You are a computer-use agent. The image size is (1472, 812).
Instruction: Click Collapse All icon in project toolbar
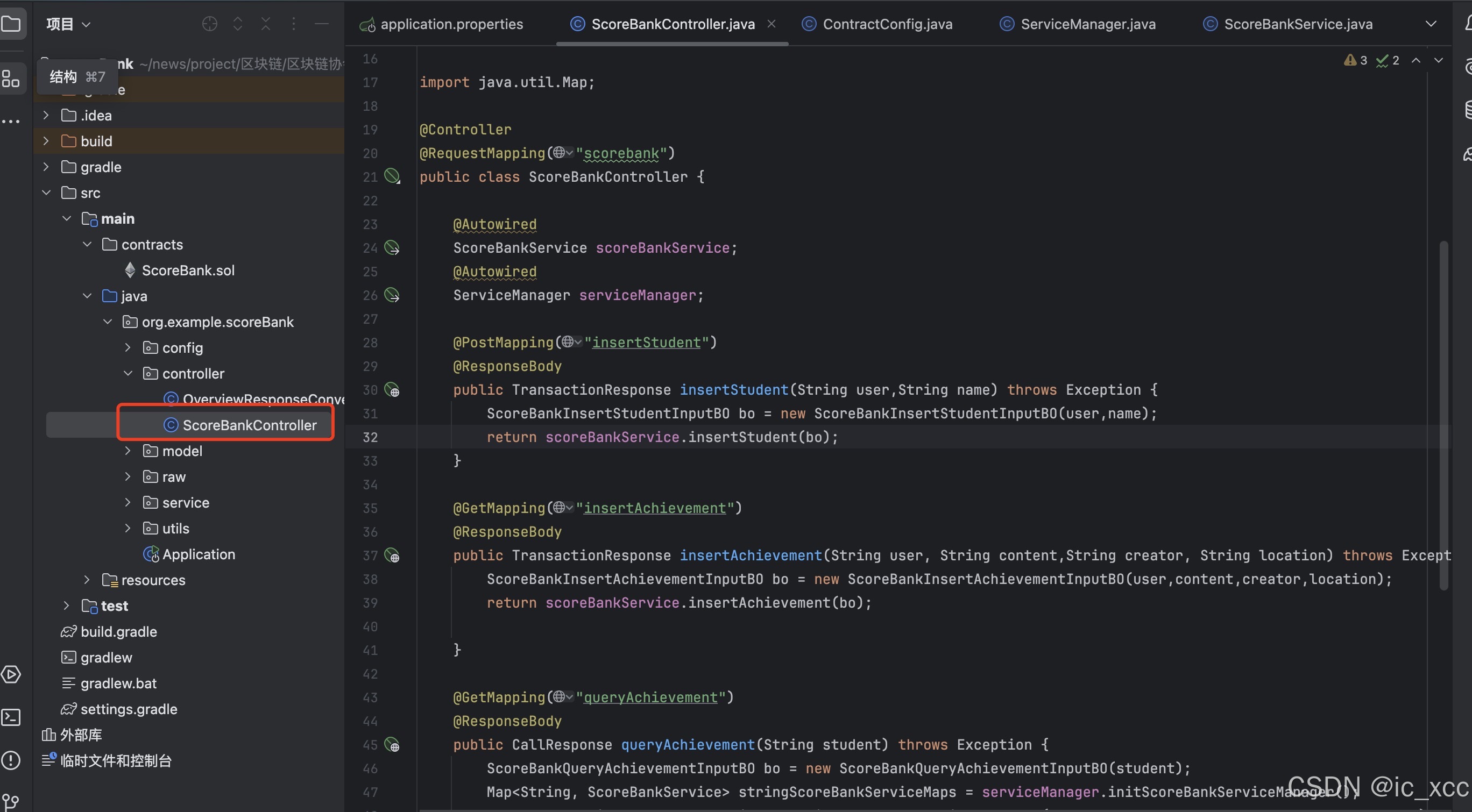pos(266,24)
